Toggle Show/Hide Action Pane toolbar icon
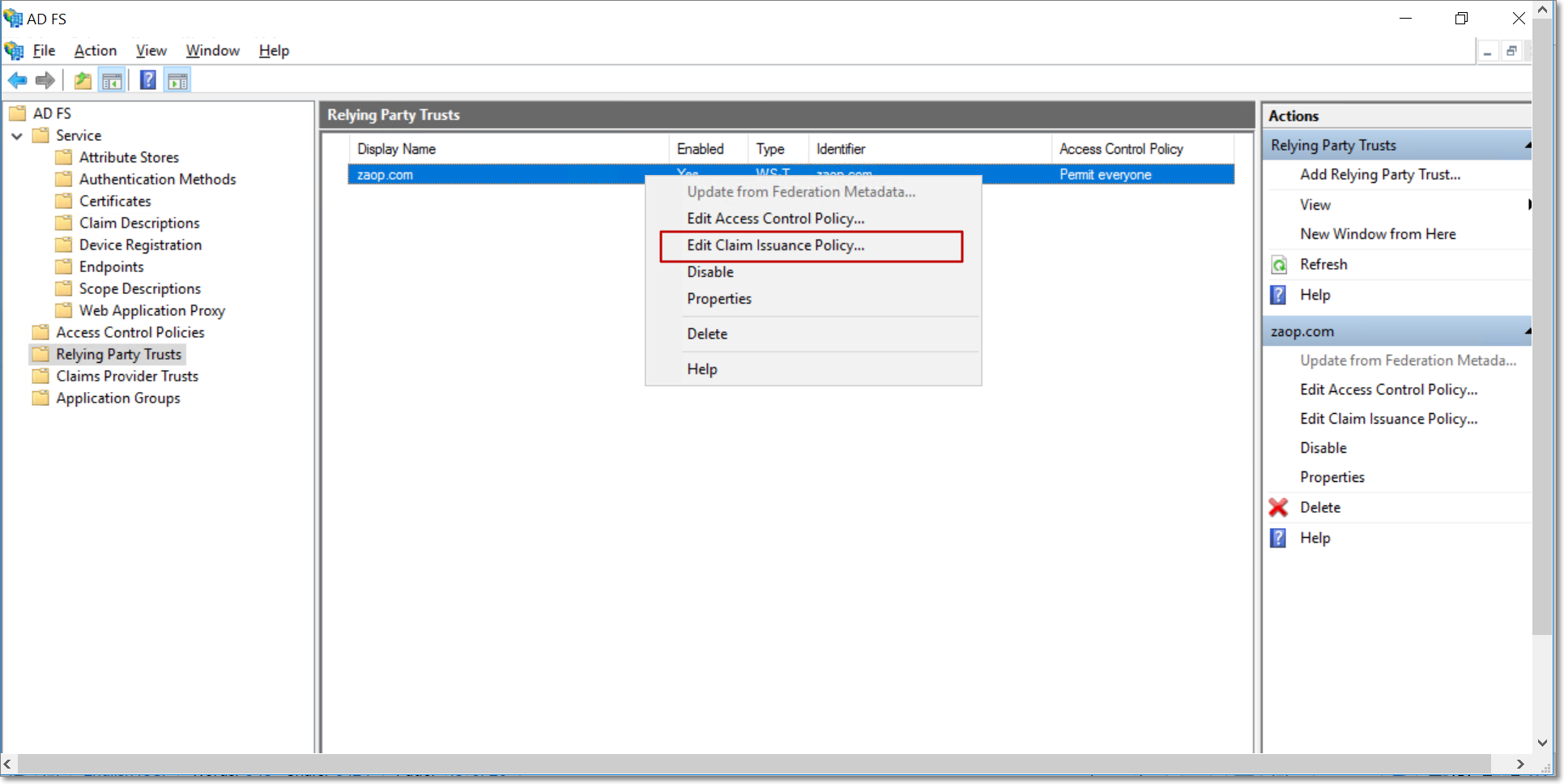Image resolution: width=1564 pixels, height=784 pixels. 177,80
